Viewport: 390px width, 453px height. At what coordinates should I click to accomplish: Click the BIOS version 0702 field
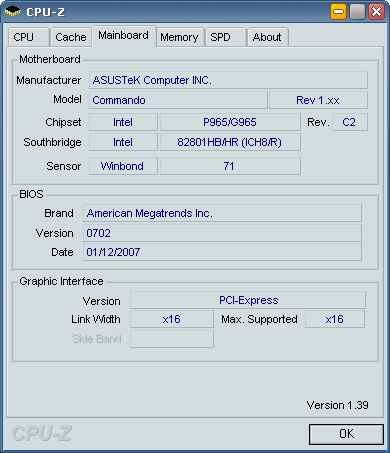[x=222, y=233]
